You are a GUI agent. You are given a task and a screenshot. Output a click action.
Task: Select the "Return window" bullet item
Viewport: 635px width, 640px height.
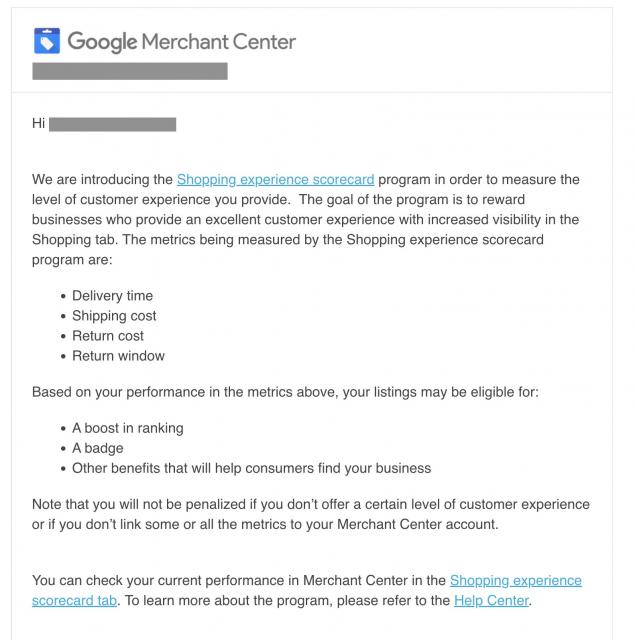[x=118, y=356]
